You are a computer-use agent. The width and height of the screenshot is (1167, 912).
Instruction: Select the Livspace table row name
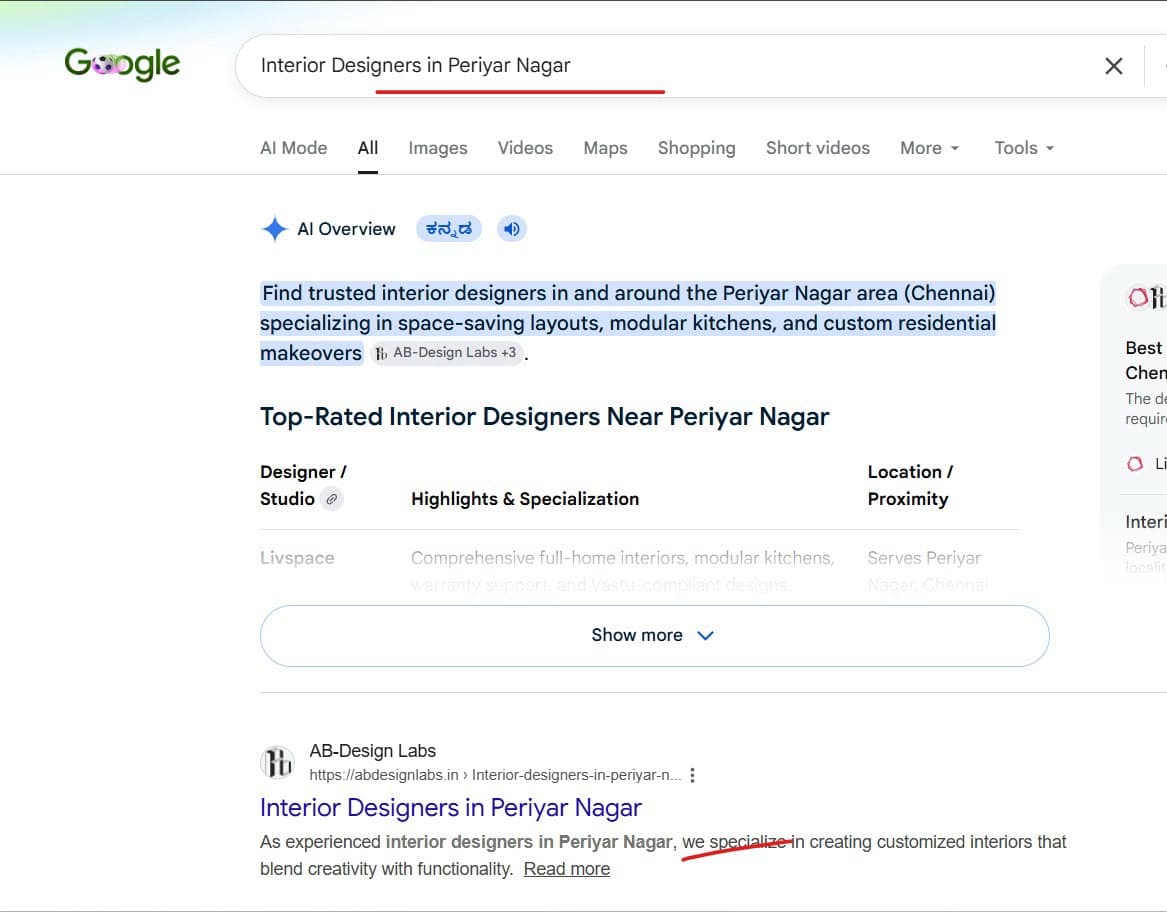coord(297,558)
